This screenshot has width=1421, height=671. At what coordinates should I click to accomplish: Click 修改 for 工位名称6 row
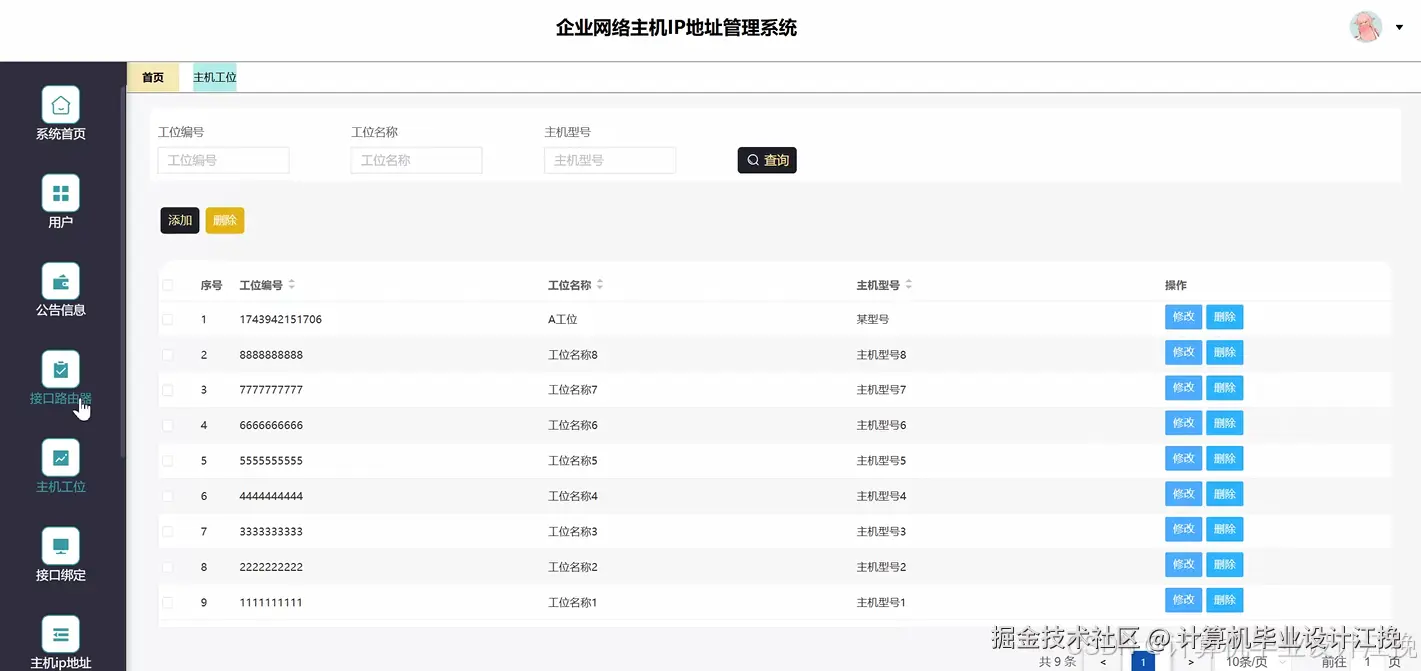point(1184,423)
